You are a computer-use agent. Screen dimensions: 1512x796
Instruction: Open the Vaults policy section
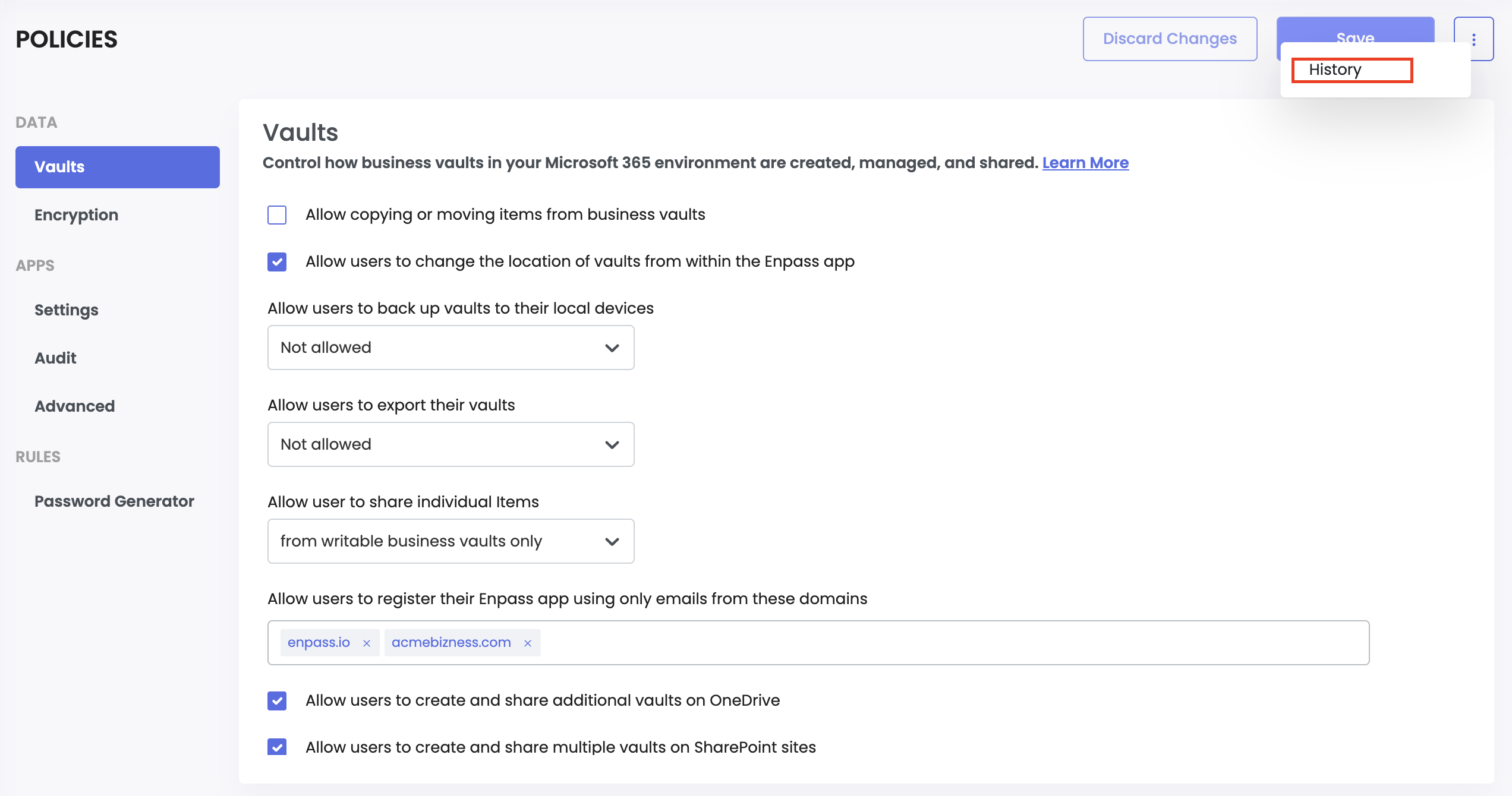click(118, 167)
